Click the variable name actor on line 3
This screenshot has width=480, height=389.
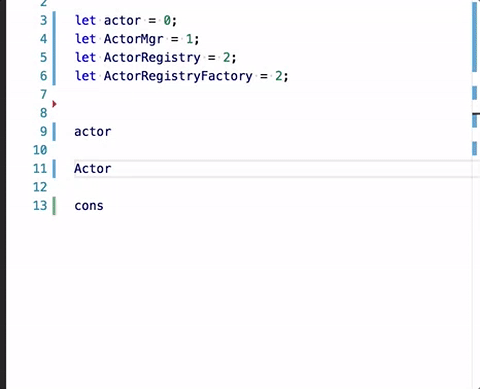tap(122, 21)
